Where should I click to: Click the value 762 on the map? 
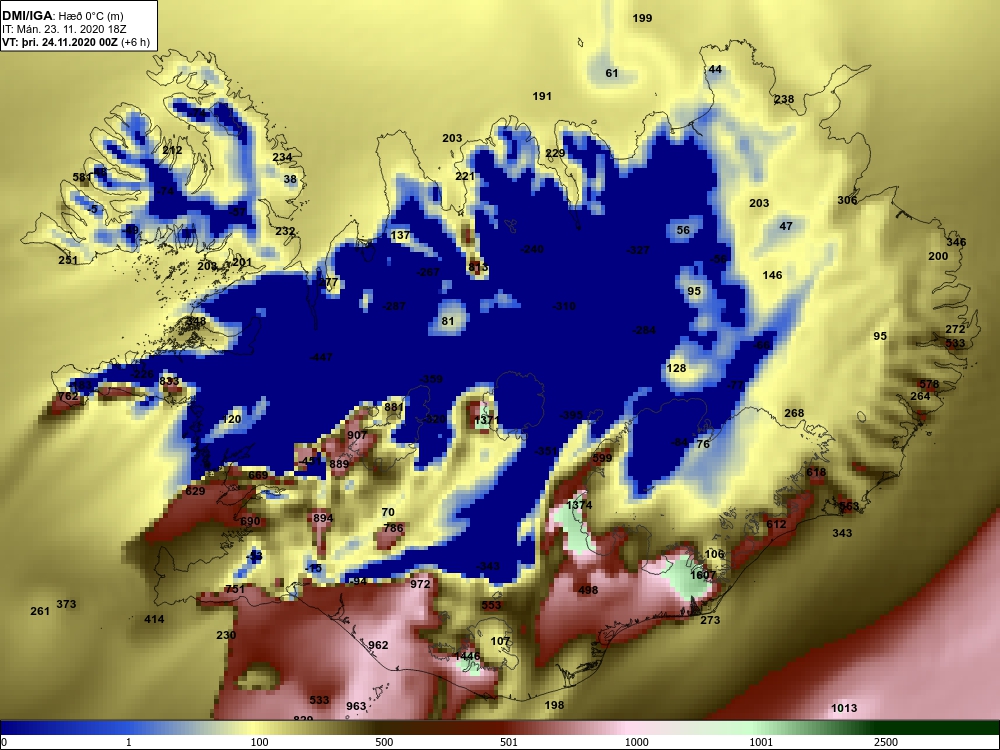(x=68, y=396)
